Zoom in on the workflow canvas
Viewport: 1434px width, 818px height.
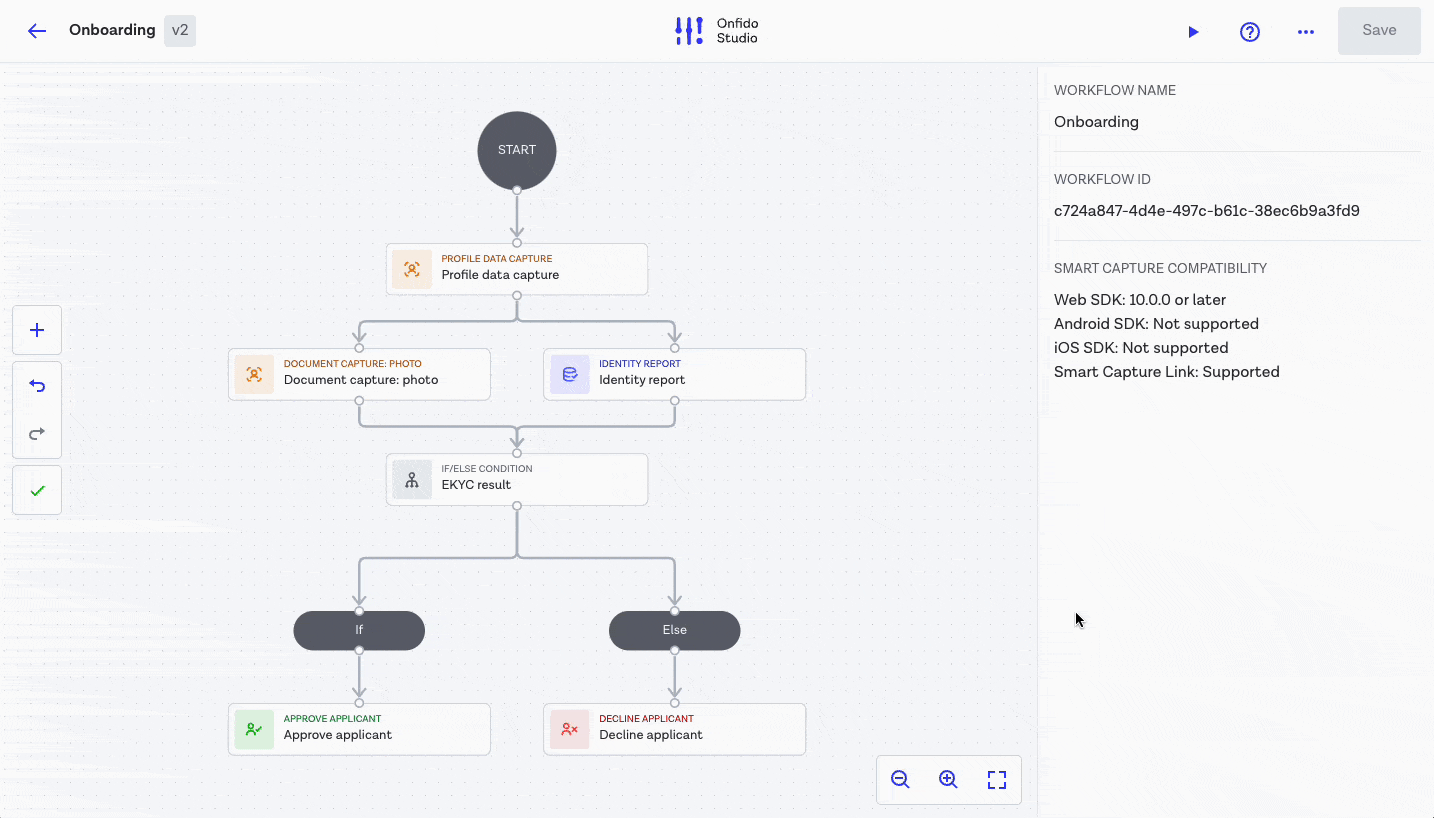tap(948, 780)
